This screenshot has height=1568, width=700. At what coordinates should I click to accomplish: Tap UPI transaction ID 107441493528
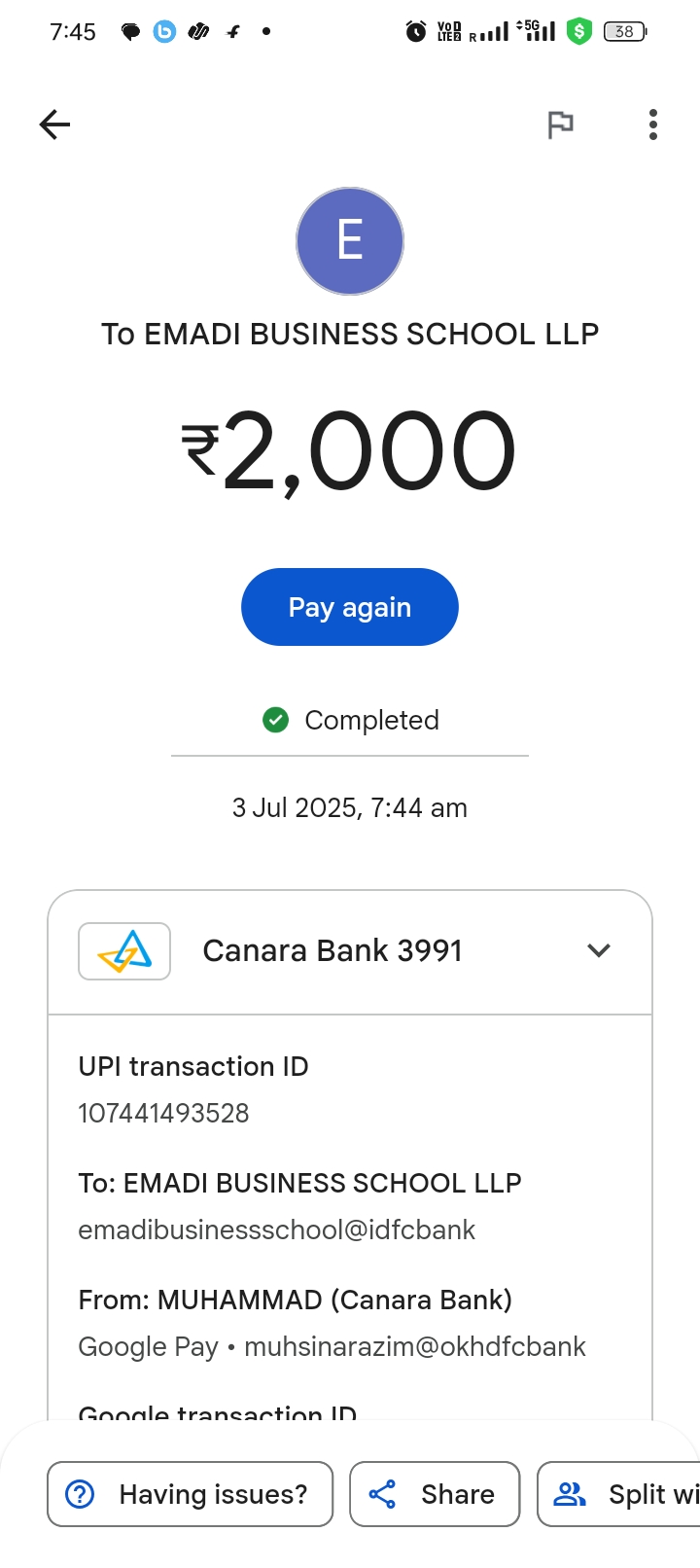164,1113
